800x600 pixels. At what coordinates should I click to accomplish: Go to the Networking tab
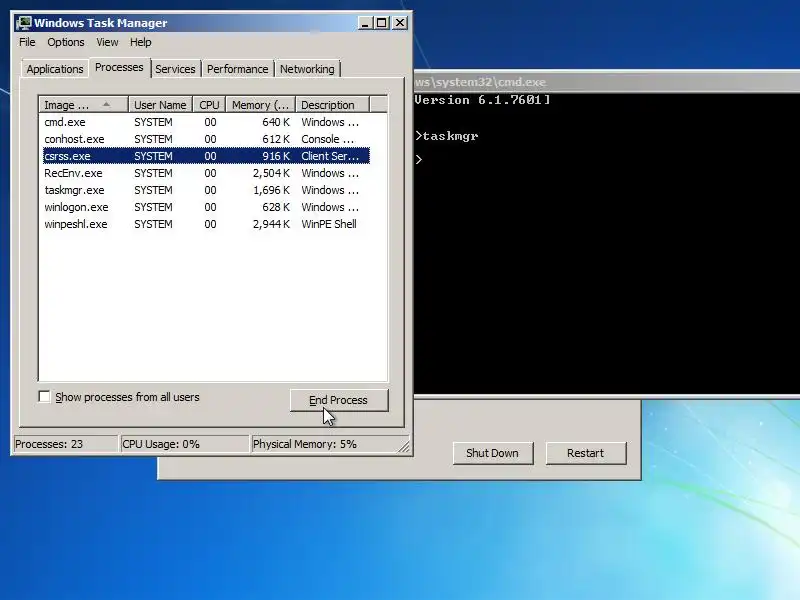click(307, 69)
